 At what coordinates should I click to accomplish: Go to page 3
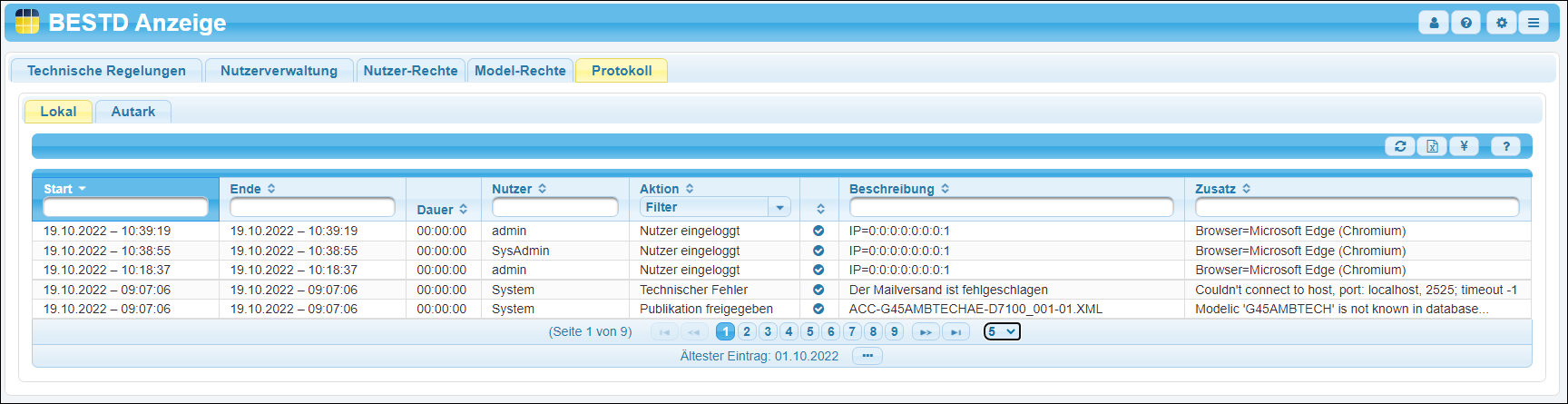click(768, 332)
